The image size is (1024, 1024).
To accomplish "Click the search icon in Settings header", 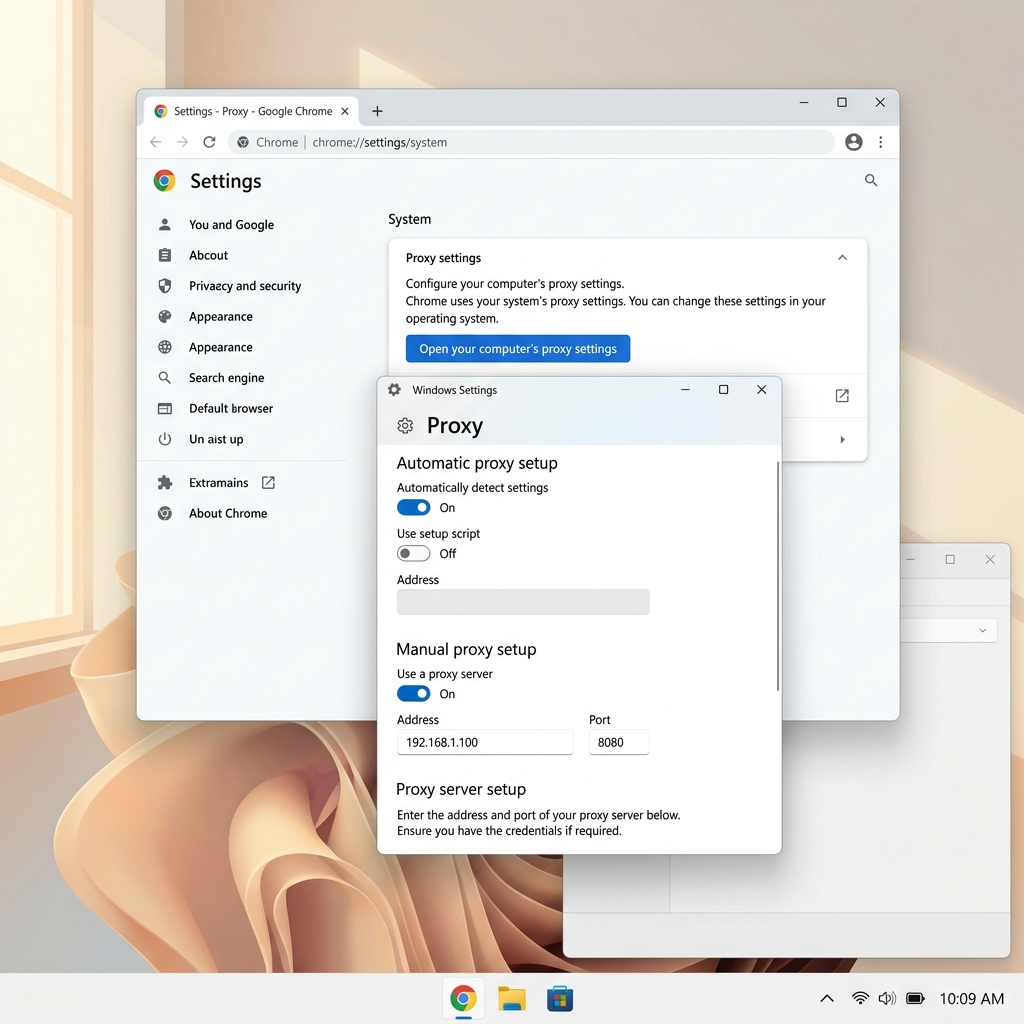I will click(871, 180).
